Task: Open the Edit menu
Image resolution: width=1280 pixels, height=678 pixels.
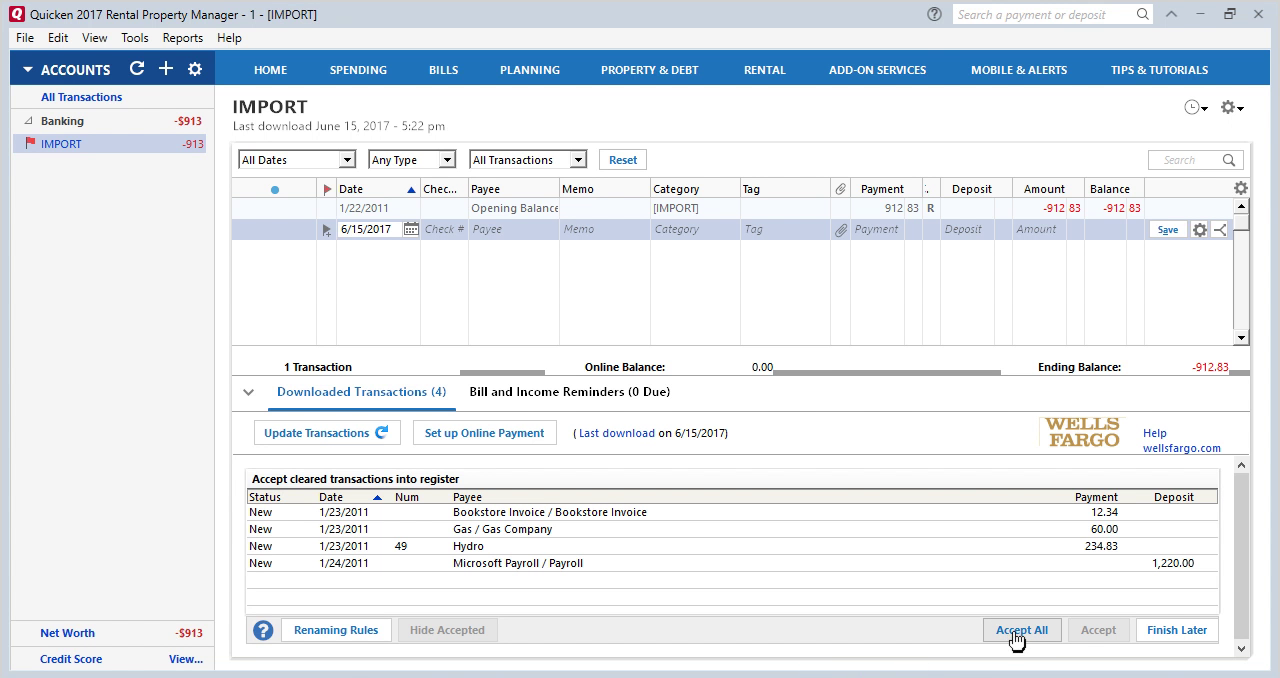Action: (58, 38)
